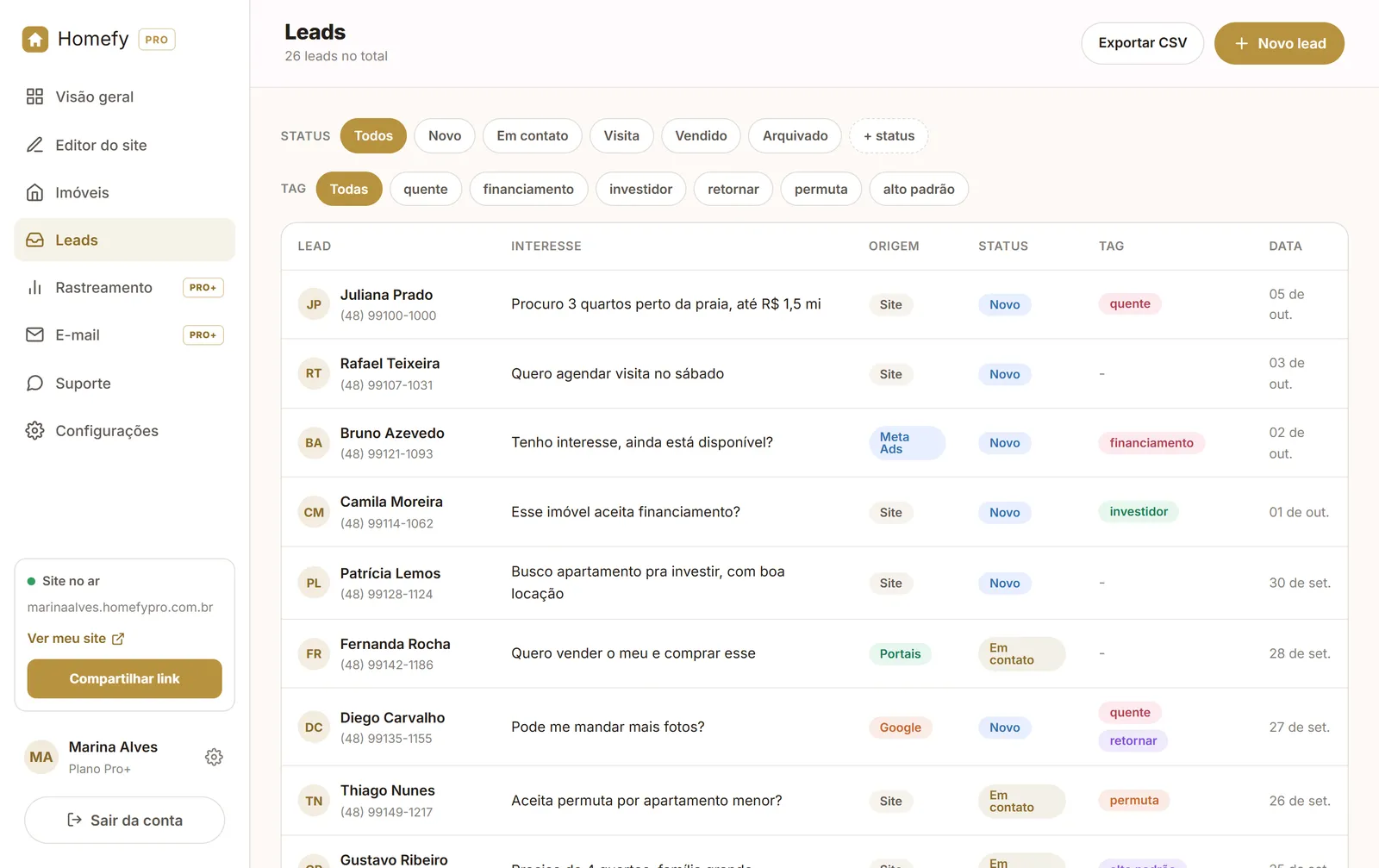
Task: Click the retornar tag on Diego Carvalho
Action: [1133, 741]
